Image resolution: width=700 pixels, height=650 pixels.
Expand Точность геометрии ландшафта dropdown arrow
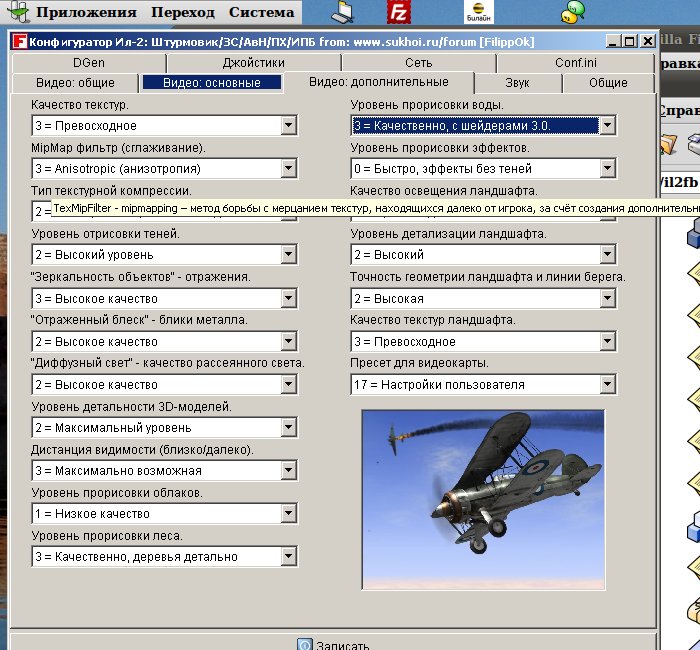click(x=608, y=298)
